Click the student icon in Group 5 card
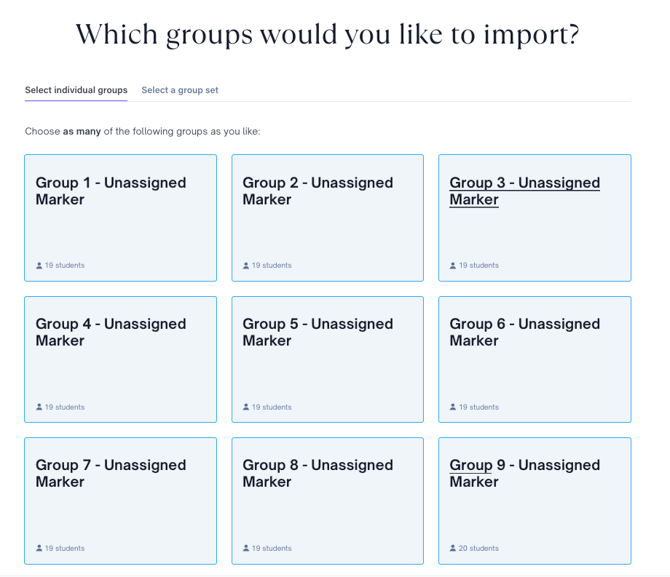Viewport: 670px width, 577px height. point(246,408)
